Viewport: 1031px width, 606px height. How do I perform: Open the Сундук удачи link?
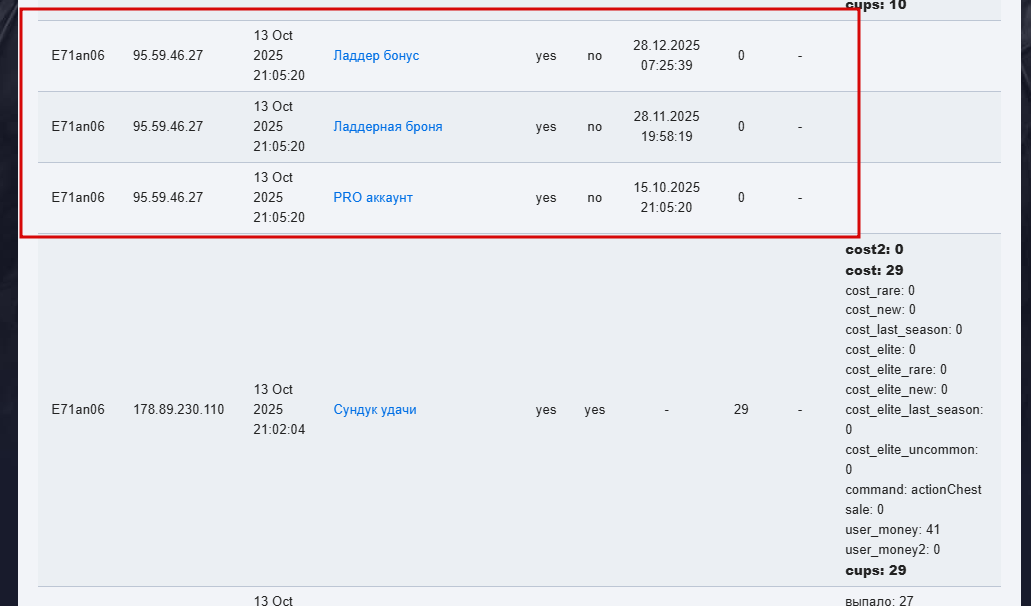pos(374,410)
